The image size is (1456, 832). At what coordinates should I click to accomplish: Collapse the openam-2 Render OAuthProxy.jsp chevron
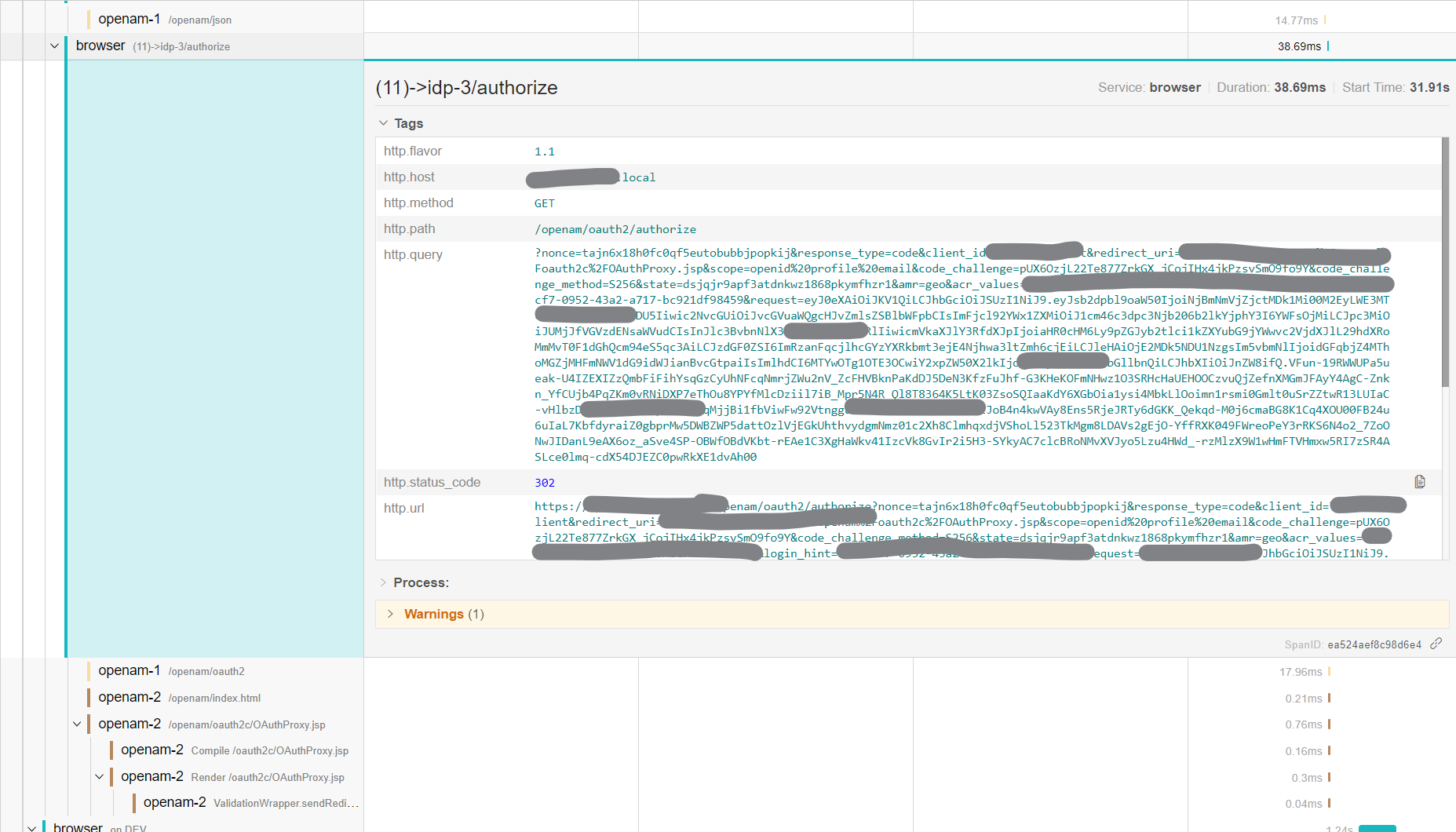pyautogui.click(x=100, y=776)
